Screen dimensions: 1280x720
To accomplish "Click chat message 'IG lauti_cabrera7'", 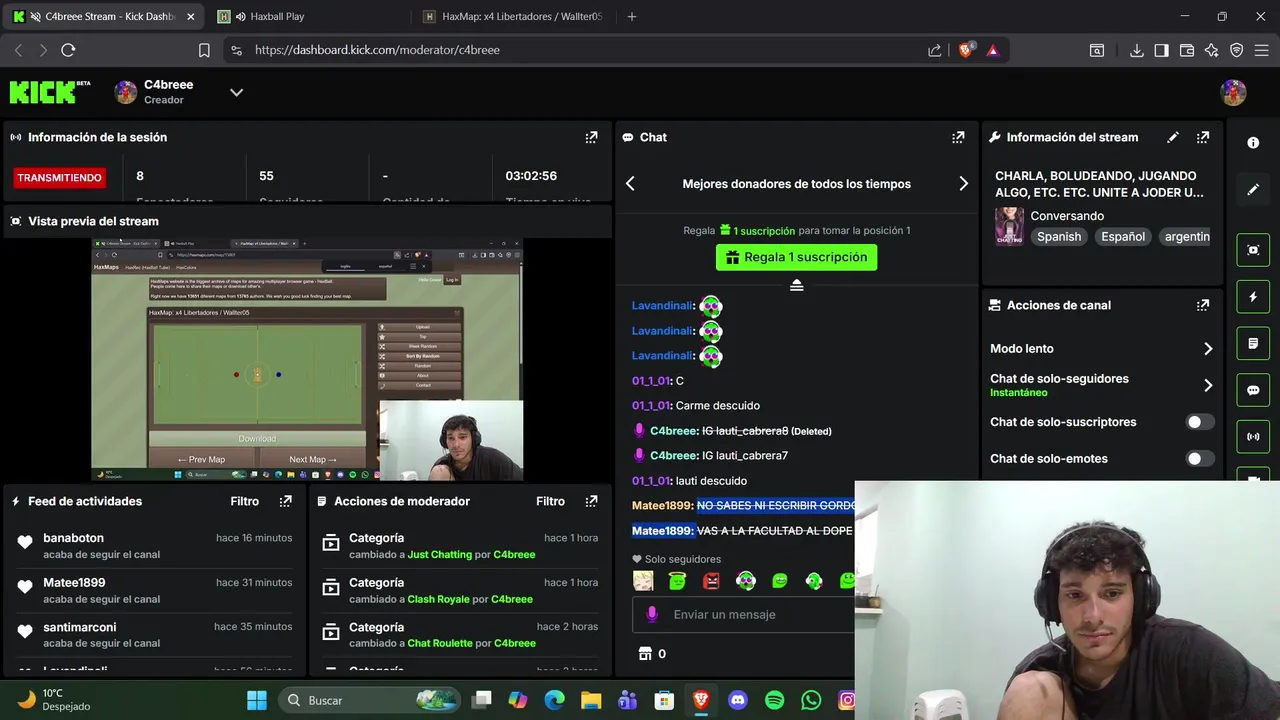I will (745, 455).
